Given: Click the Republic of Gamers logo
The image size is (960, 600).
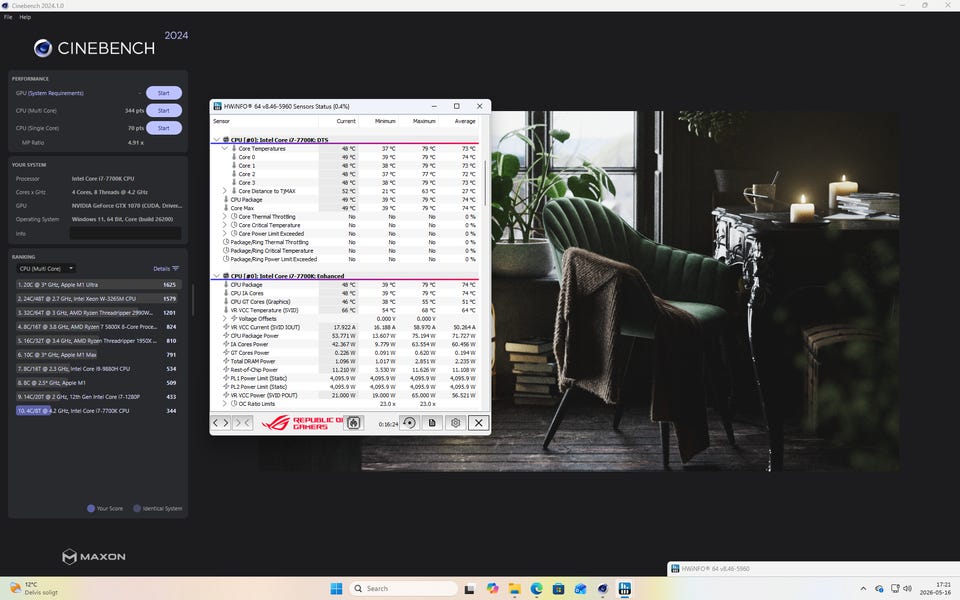Looking at the screenshot, I should pyautogui.click(x=301, y=423).
